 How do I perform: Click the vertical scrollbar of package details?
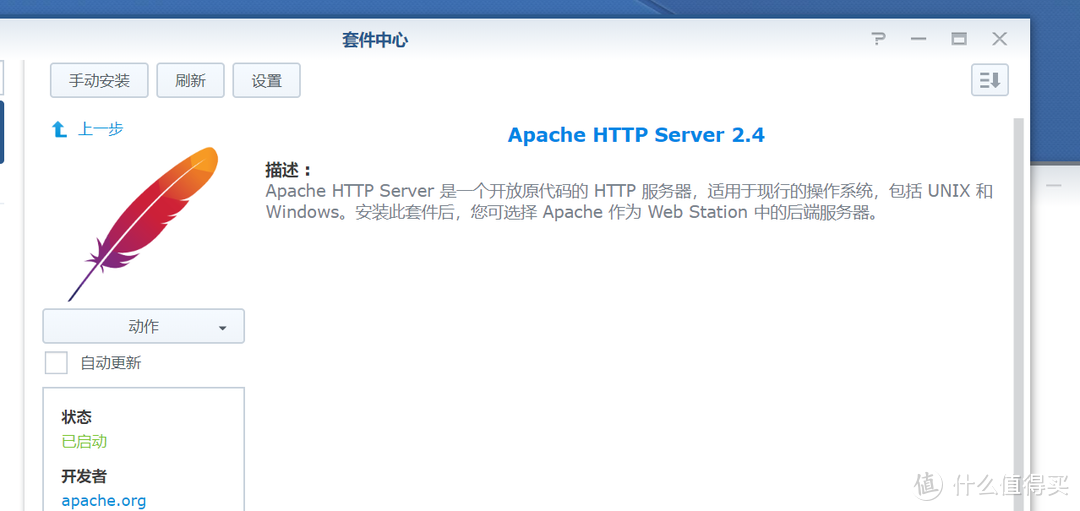(1019, 314)
